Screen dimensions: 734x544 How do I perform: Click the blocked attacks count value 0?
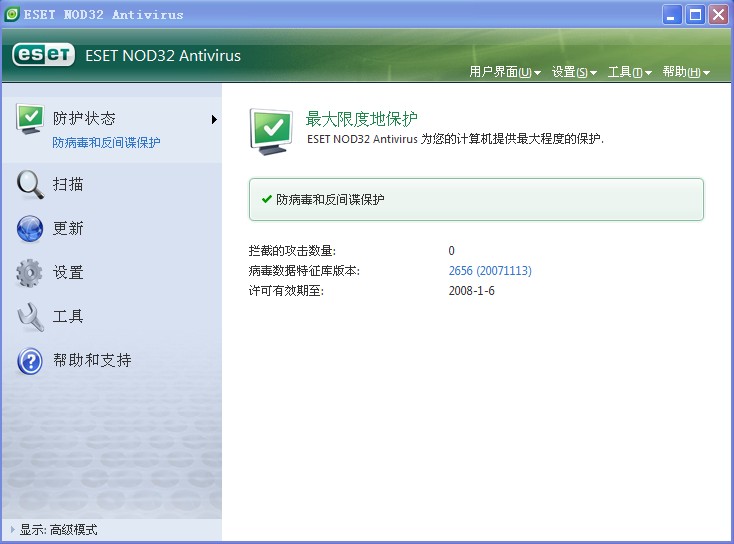tap(451, 250)
